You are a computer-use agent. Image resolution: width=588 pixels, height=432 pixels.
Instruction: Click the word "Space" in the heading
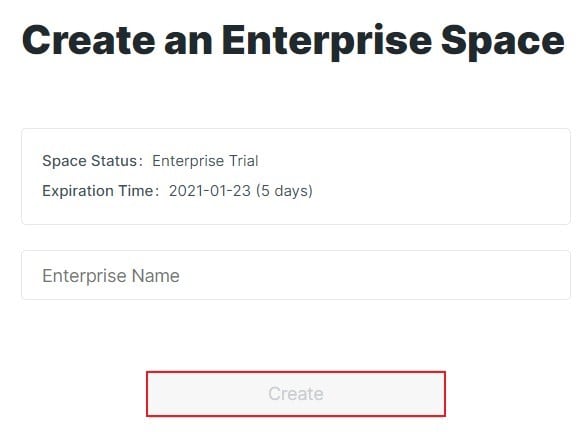pos(503,42)
